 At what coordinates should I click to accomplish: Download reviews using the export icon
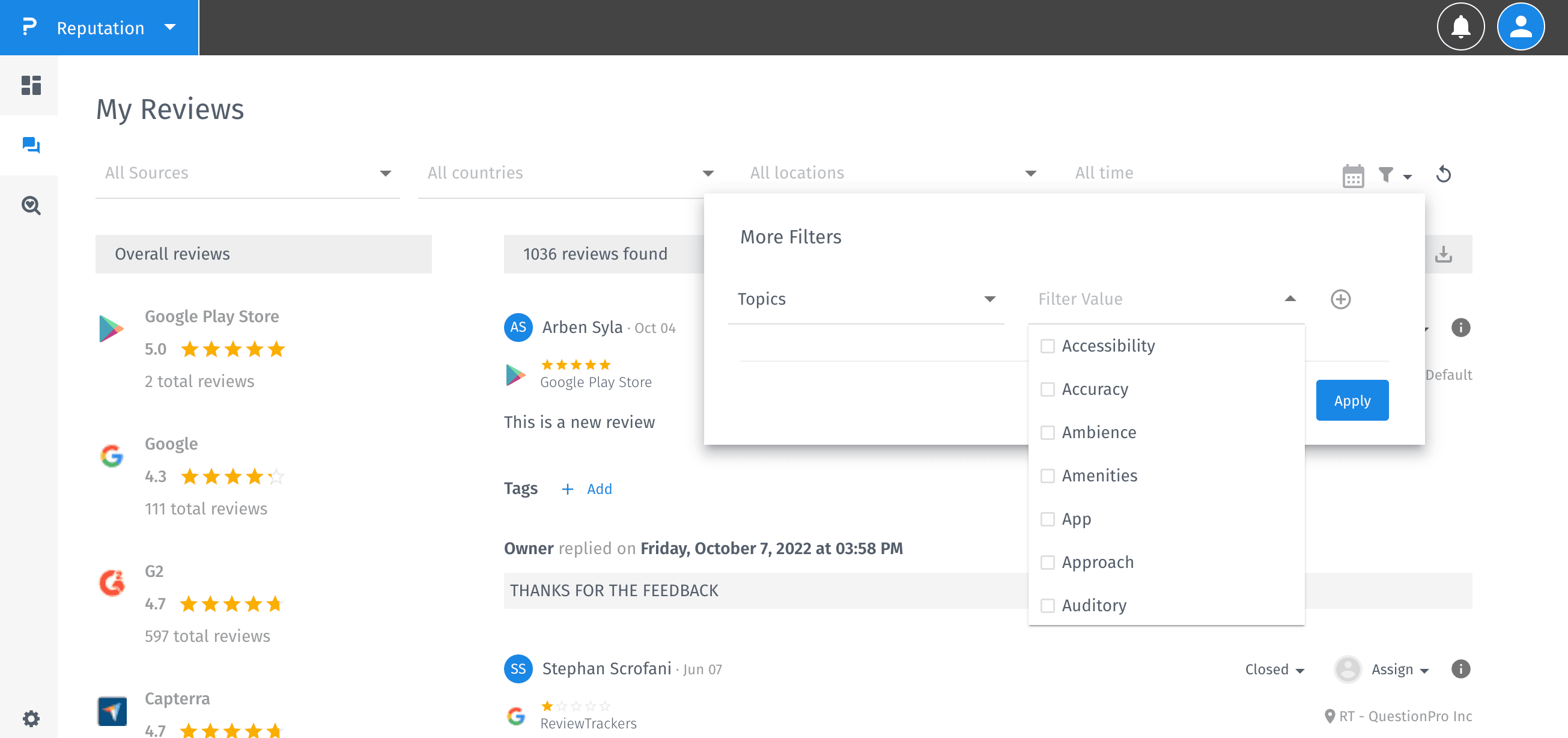point(1442,254)
